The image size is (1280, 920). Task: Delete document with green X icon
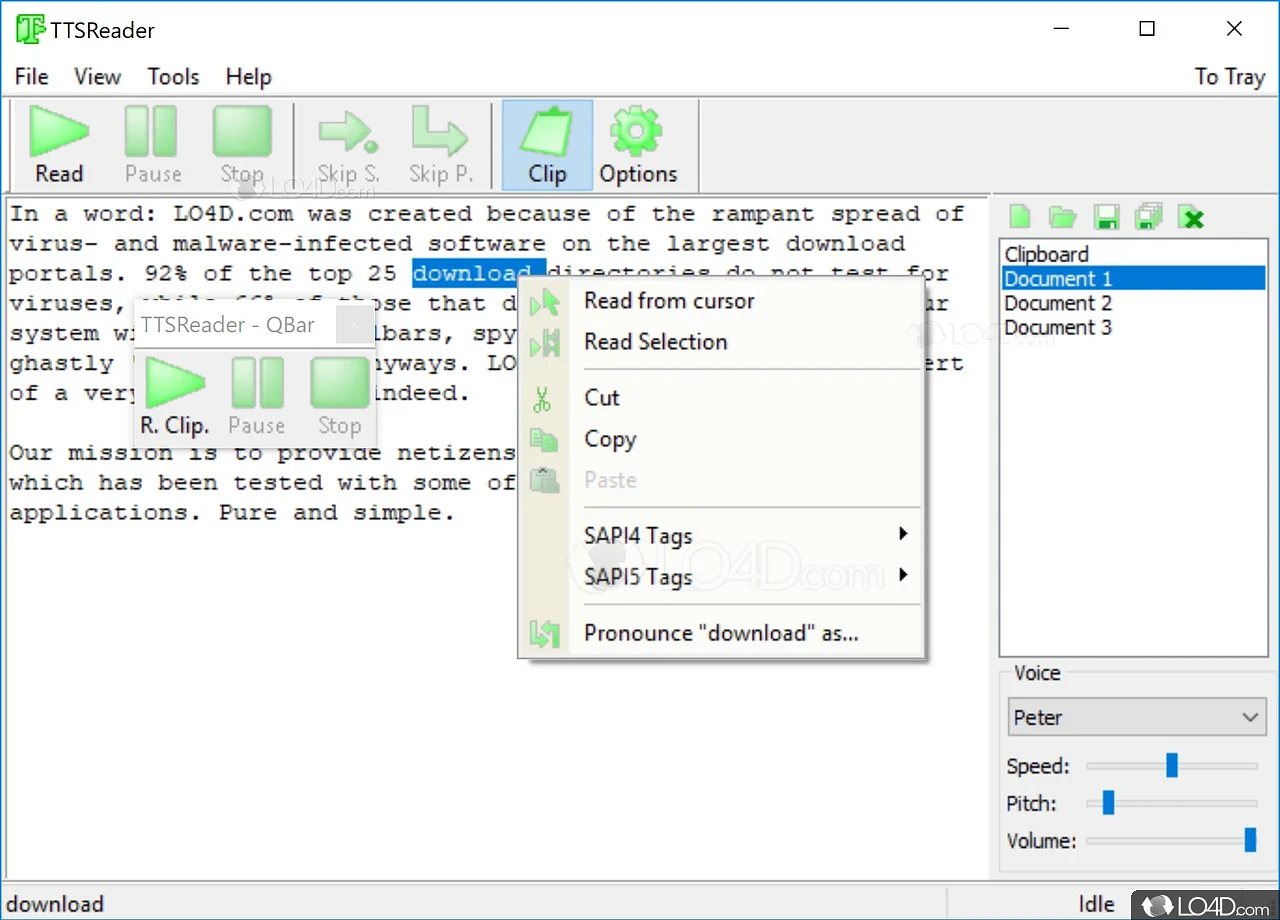click(x=1191, y=216)
